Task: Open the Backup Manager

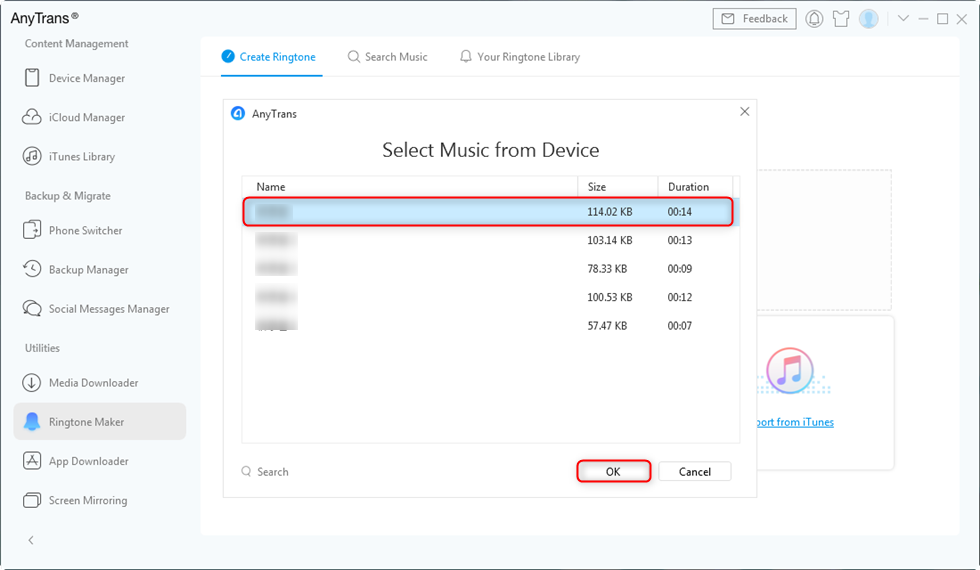Action: coord(88,269)
